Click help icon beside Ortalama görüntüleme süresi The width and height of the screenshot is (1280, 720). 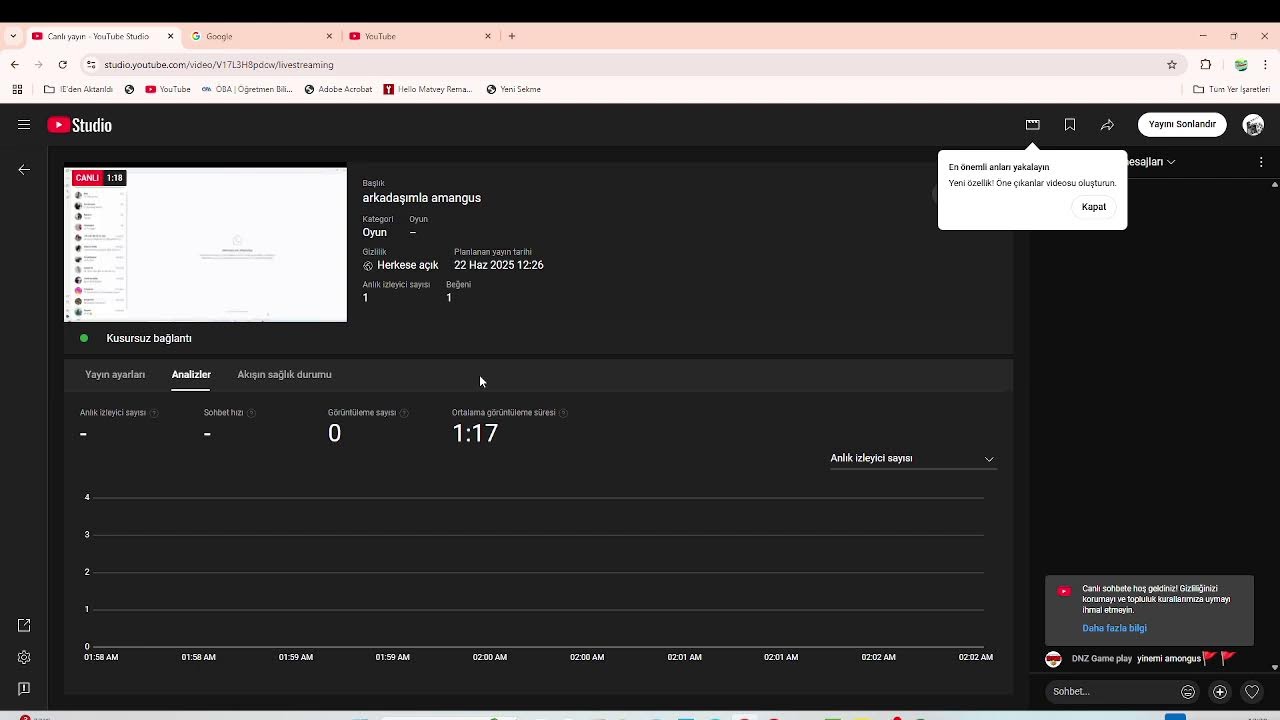click(x=564, y=413)
